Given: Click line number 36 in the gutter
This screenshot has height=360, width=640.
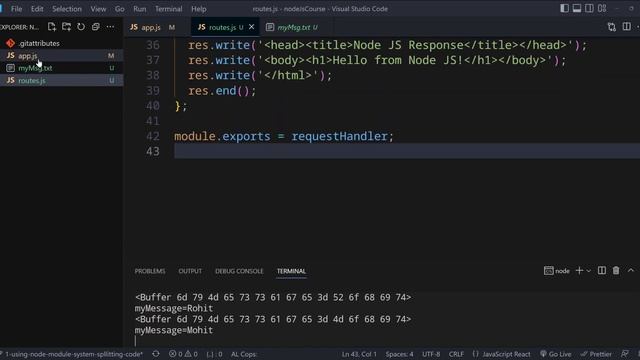Looking at the screenshot, I should 153,45.
